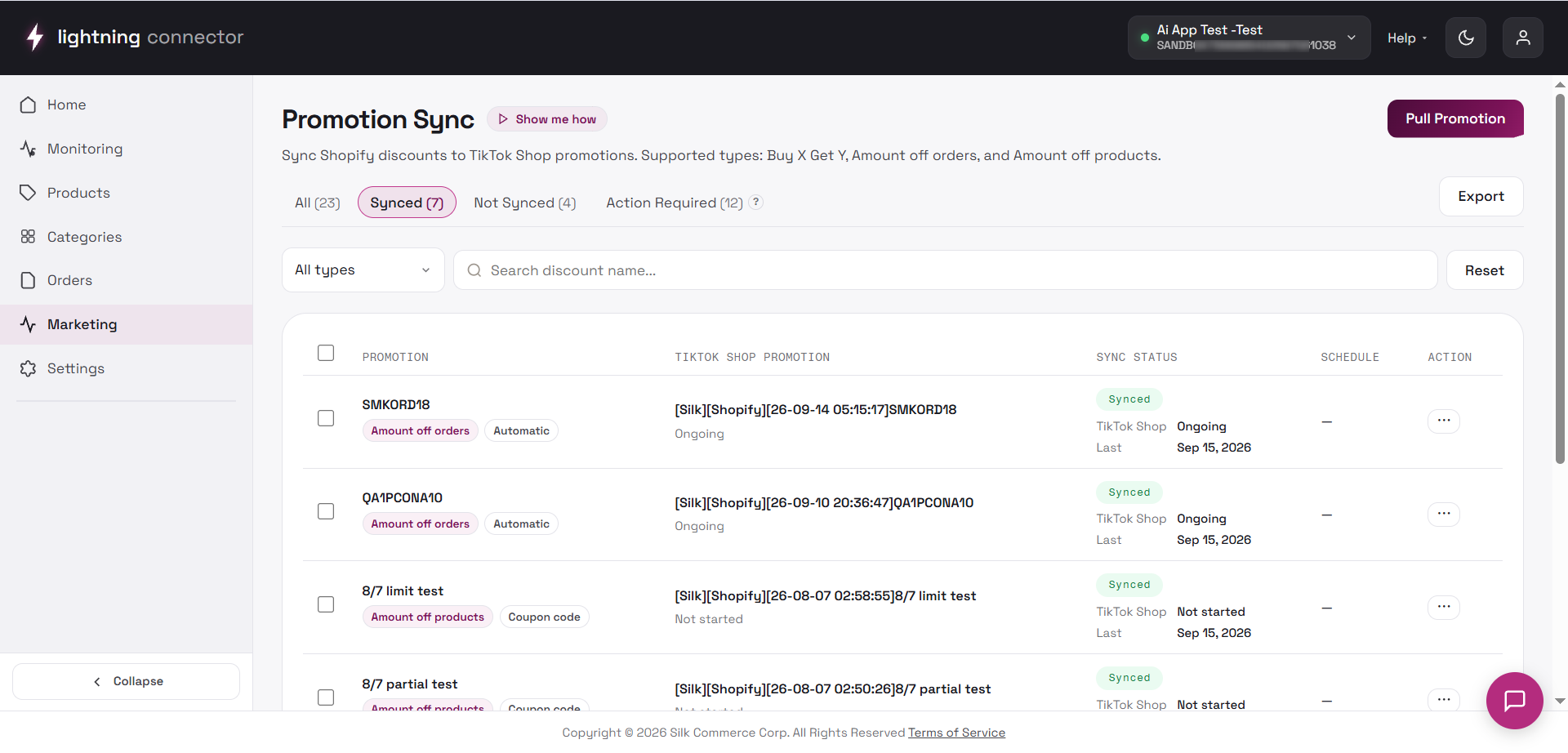The width and height of the screenshot is (1568, 753).
Task: Click the Reset button
Action: tap(1484, 270)
